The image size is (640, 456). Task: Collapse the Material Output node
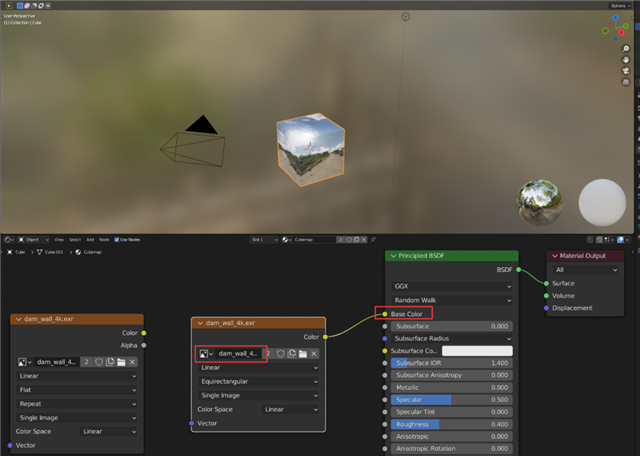(553, 256)
